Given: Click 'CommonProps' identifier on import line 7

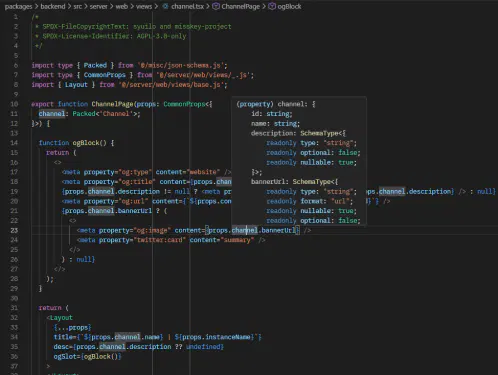Looking at the screenshot, I should click(105, 75).
